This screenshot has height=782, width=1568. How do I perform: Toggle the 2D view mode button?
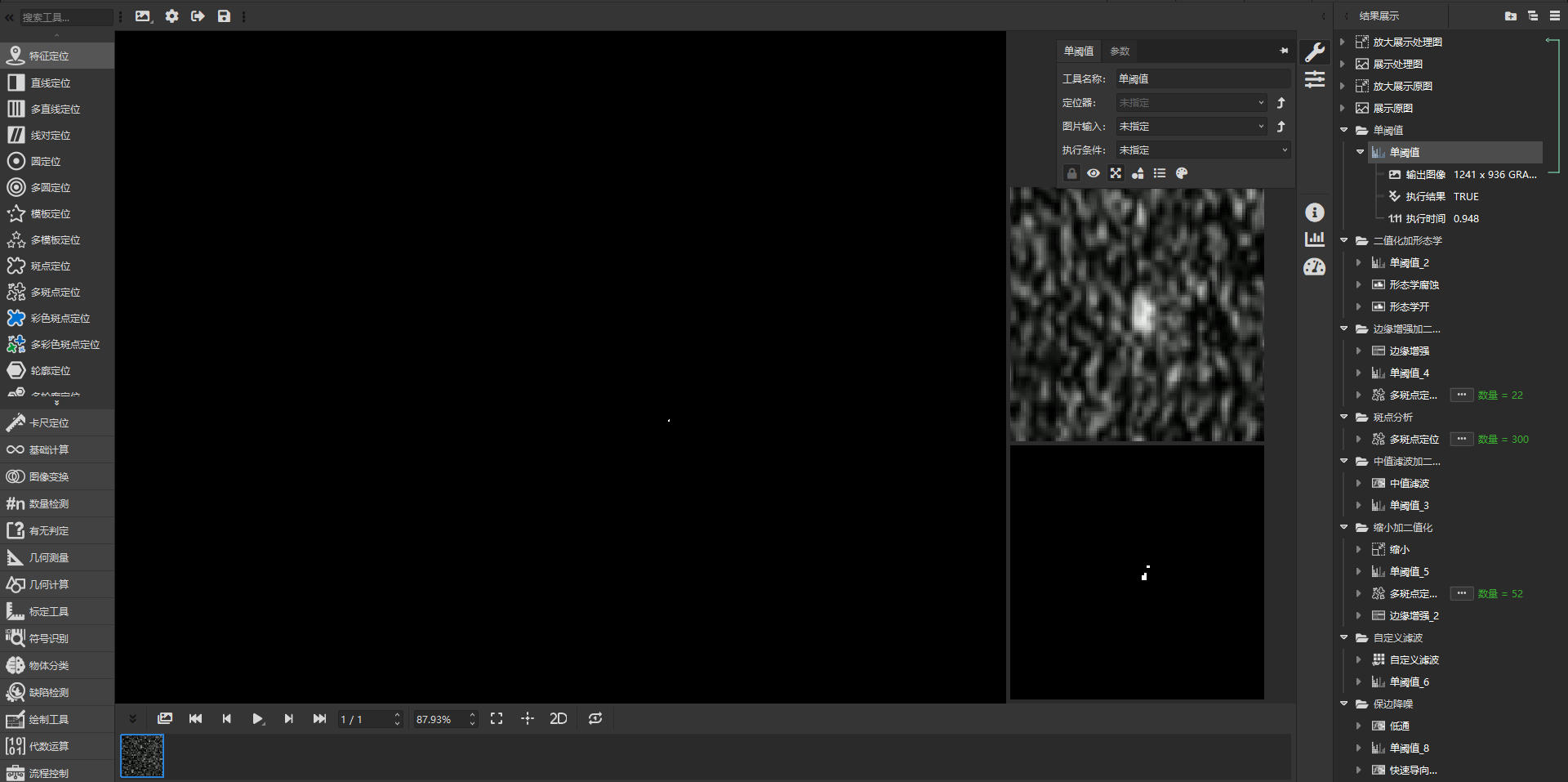click(559, 718)
